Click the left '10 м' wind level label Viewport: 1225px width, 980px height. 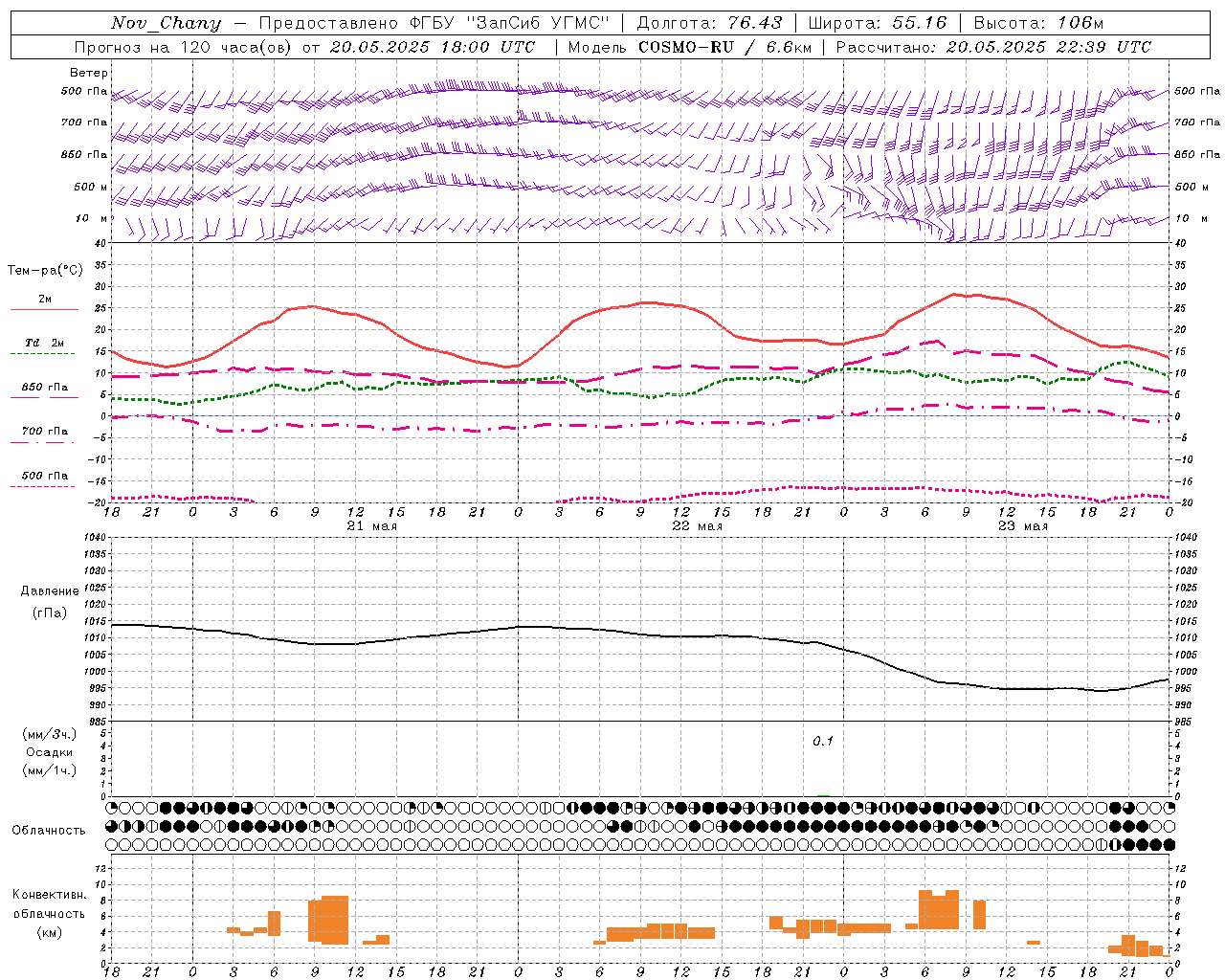click(92, 218)
